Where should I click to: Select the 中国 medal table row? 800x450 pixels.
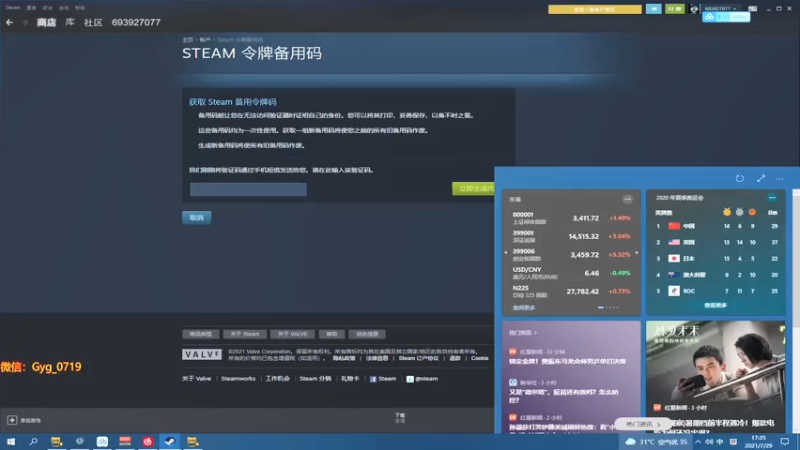coord(717,226)
